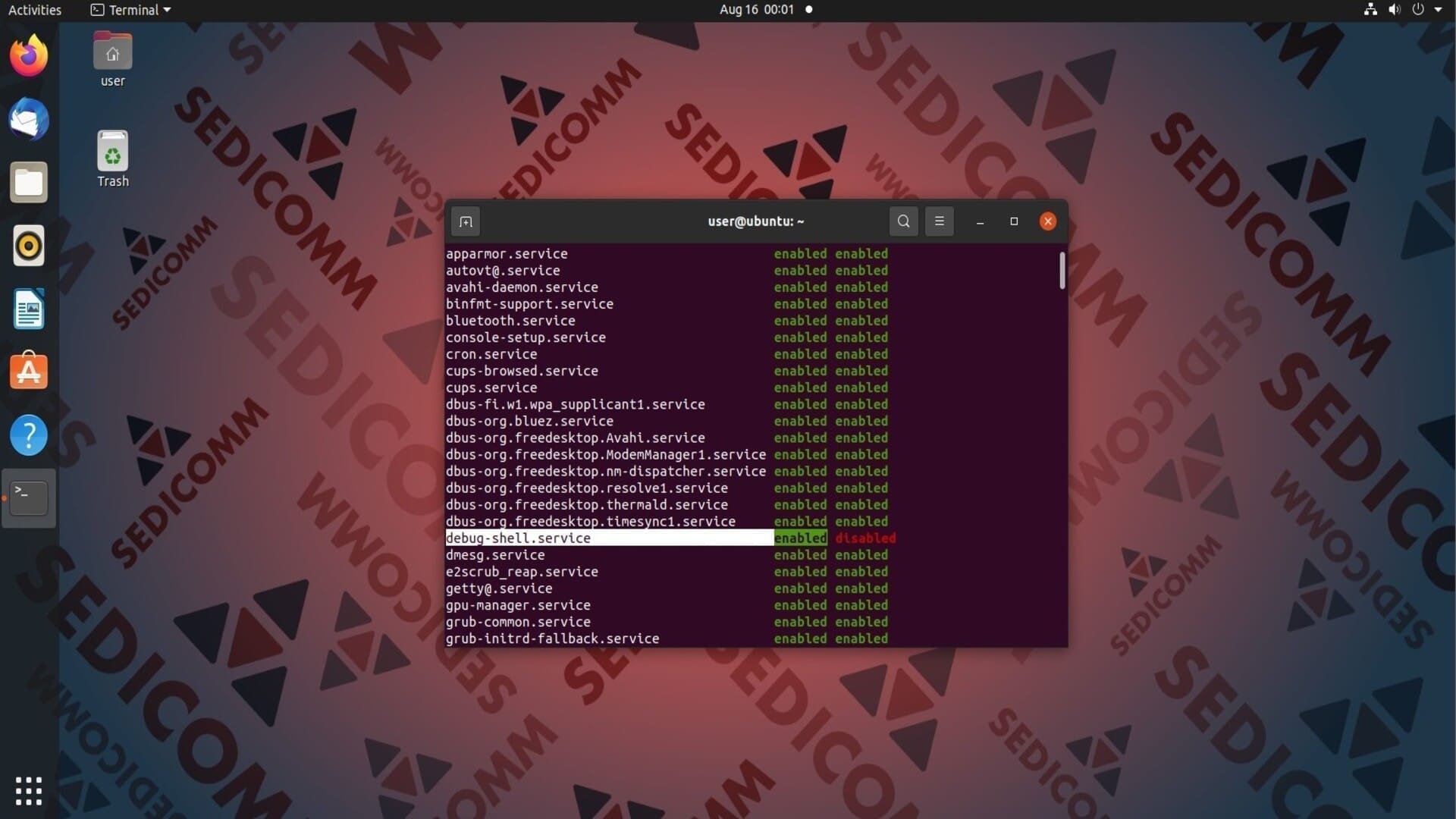The width and height of the screenshot is (1456, 819).
Task: Expand the system menu arrow in top bar
Action: (1438, 10)
